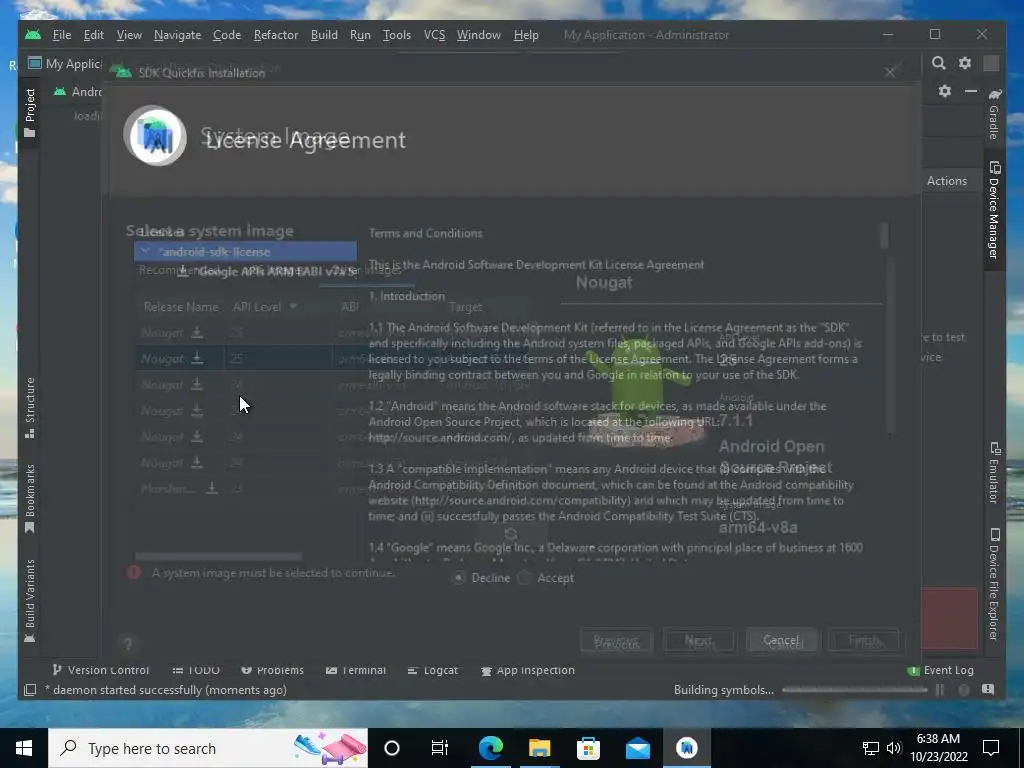1024x768 pixels.
Task: Open the Structure tool window
Action: pyautogui.click(x=29, y=408)
